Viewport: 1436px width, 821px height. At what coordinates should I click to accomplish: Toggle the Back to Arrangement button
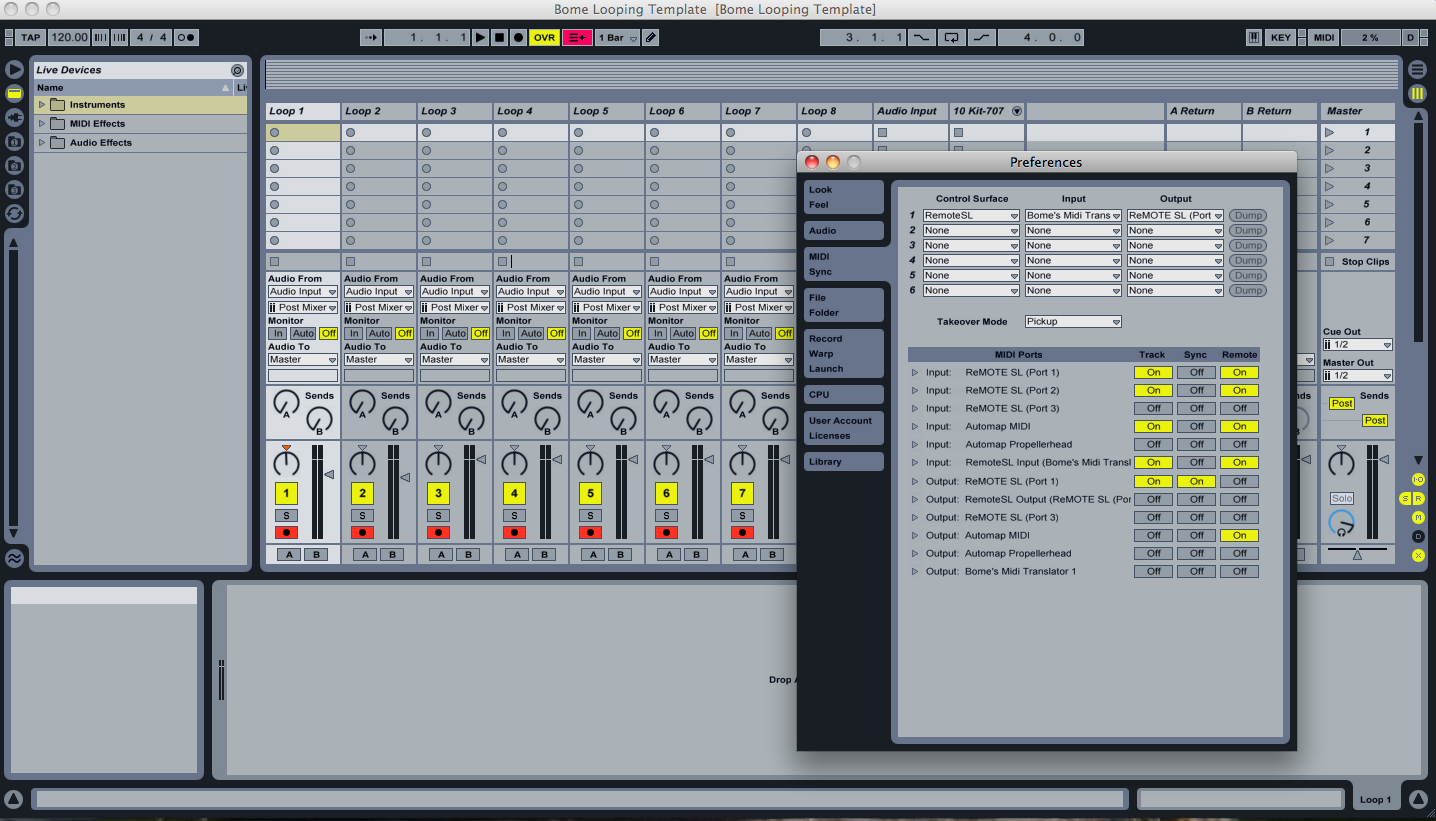coord(577,37)
